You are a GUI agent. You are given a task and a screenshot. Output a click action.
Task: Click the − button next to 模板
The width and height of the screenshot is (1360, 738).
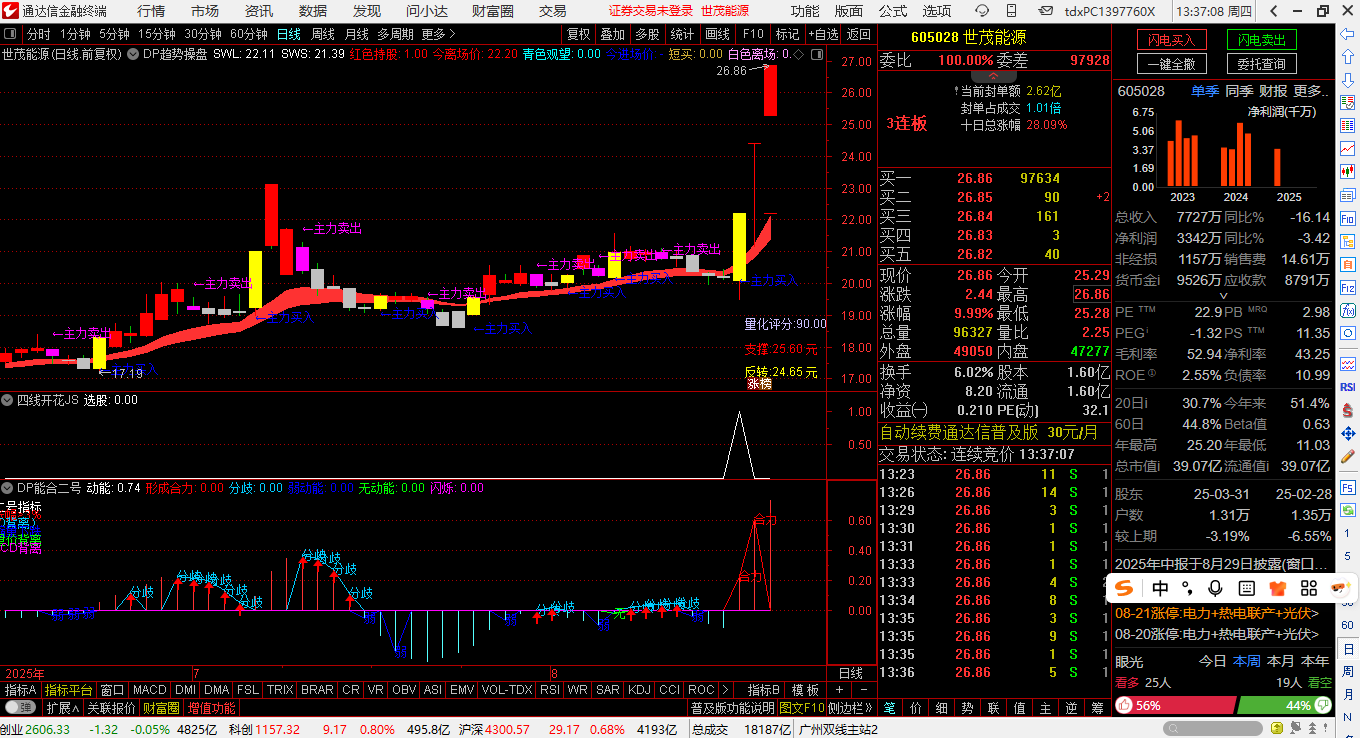[x=864, y=690]
